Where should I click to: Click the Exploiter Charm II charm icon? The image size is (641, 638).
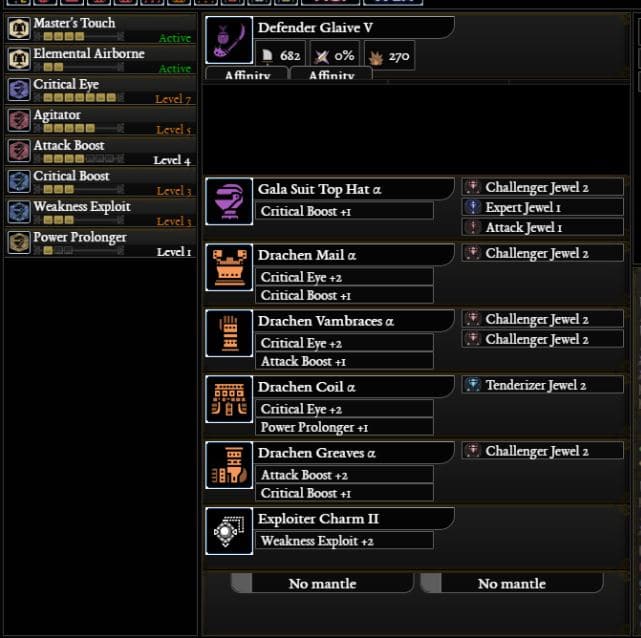coord(229,531)
